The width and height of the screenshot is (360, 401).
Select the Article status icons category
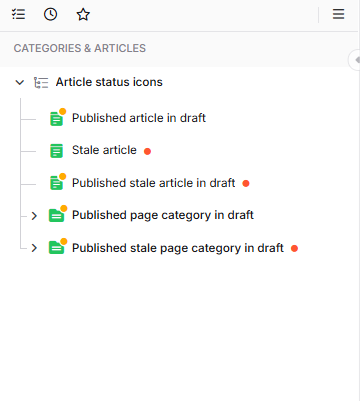pyautogui.click(x=109, y=82)
